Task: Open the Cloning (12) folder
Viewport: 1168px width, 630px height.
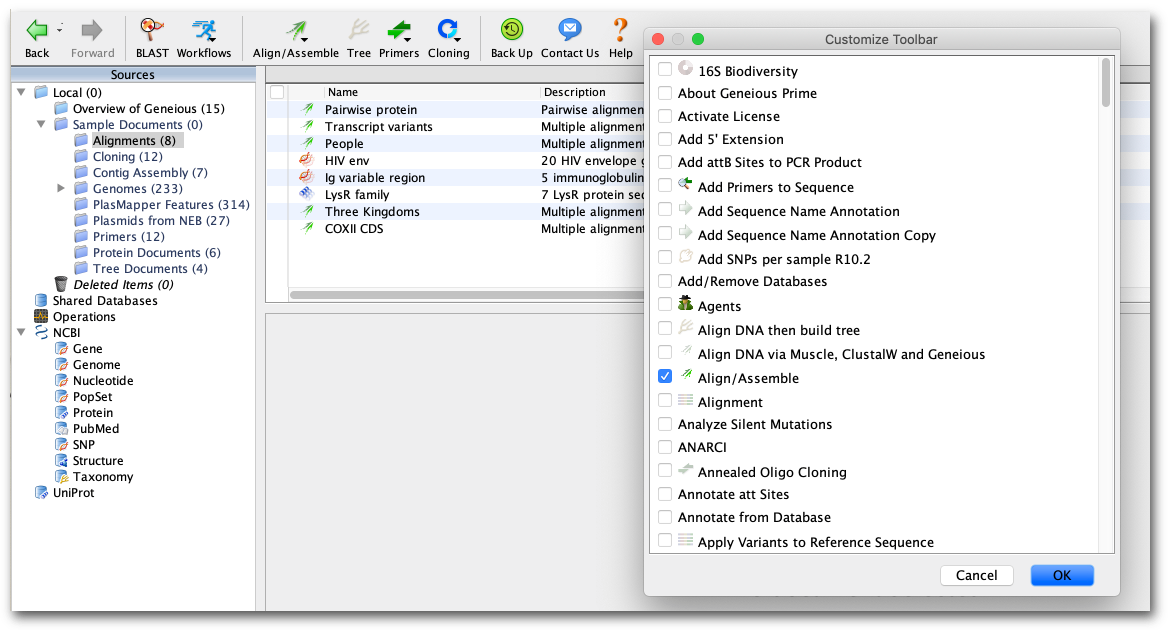Action: pyautogui.click(x=127, y=156)
